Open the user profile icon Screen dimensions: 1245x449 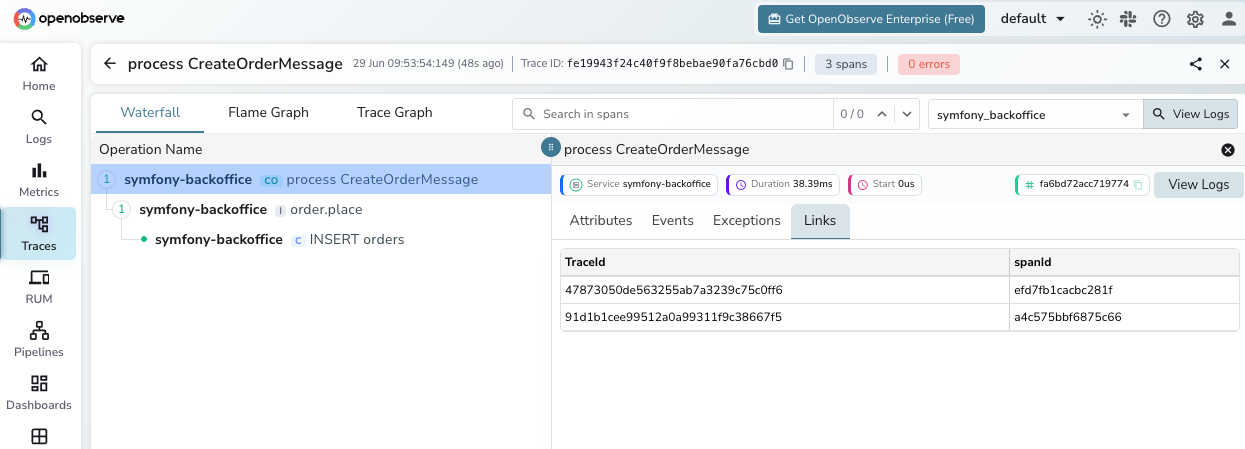[1229, 19]
